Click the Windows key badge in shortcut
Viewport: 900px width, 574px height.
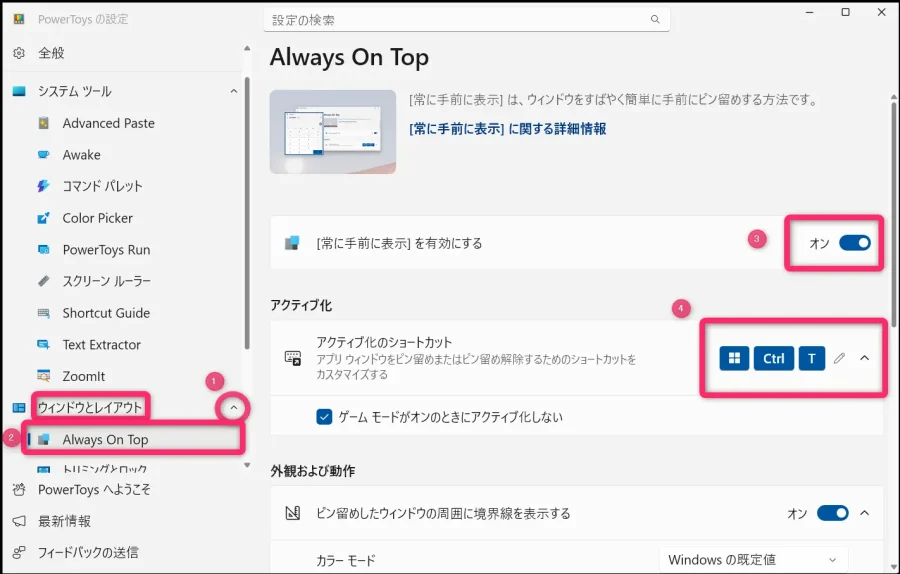[734, 358]
